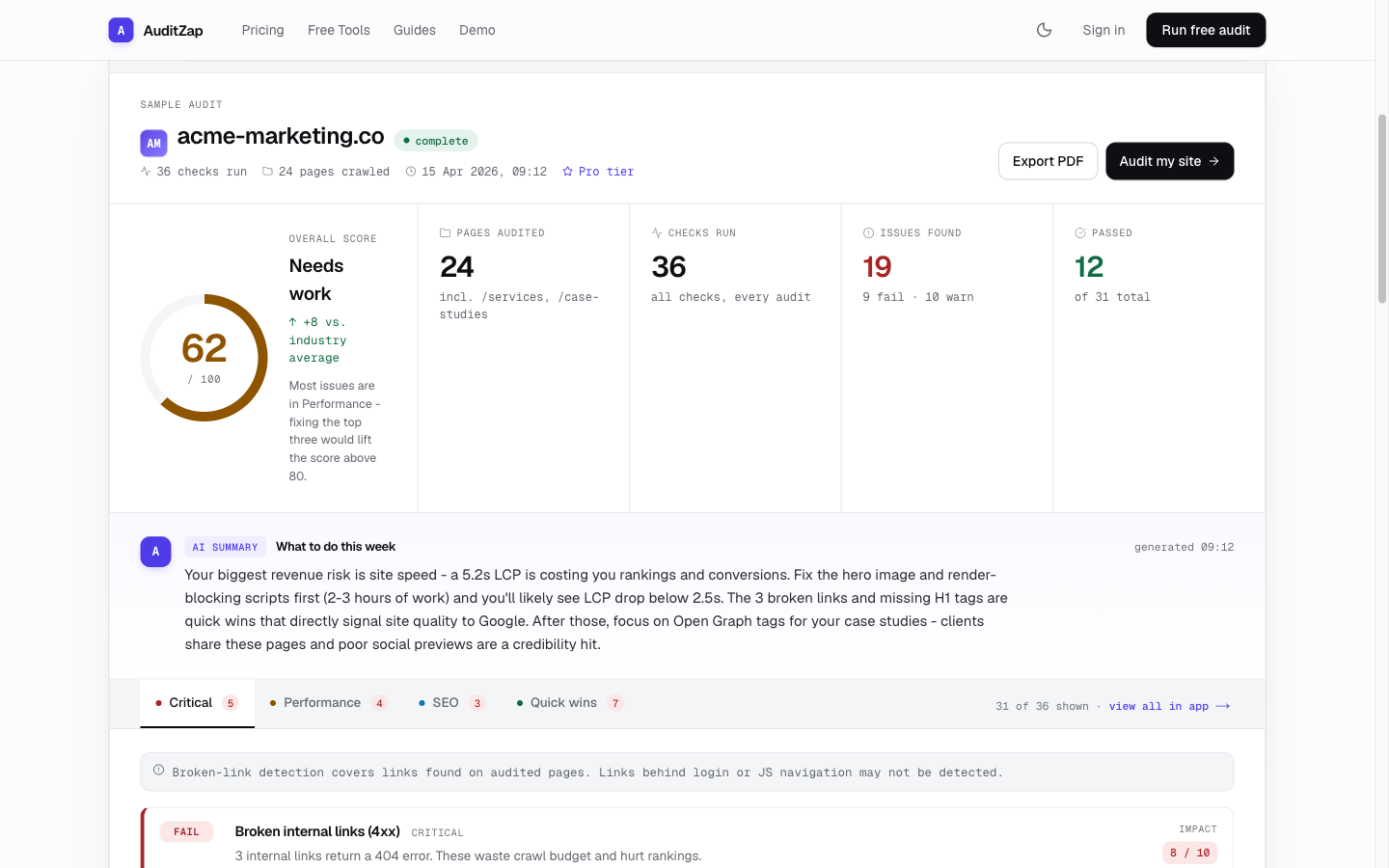Click the Pages Audited folder icon
Screen dimensions: 1389x868
tap(445, 232)
